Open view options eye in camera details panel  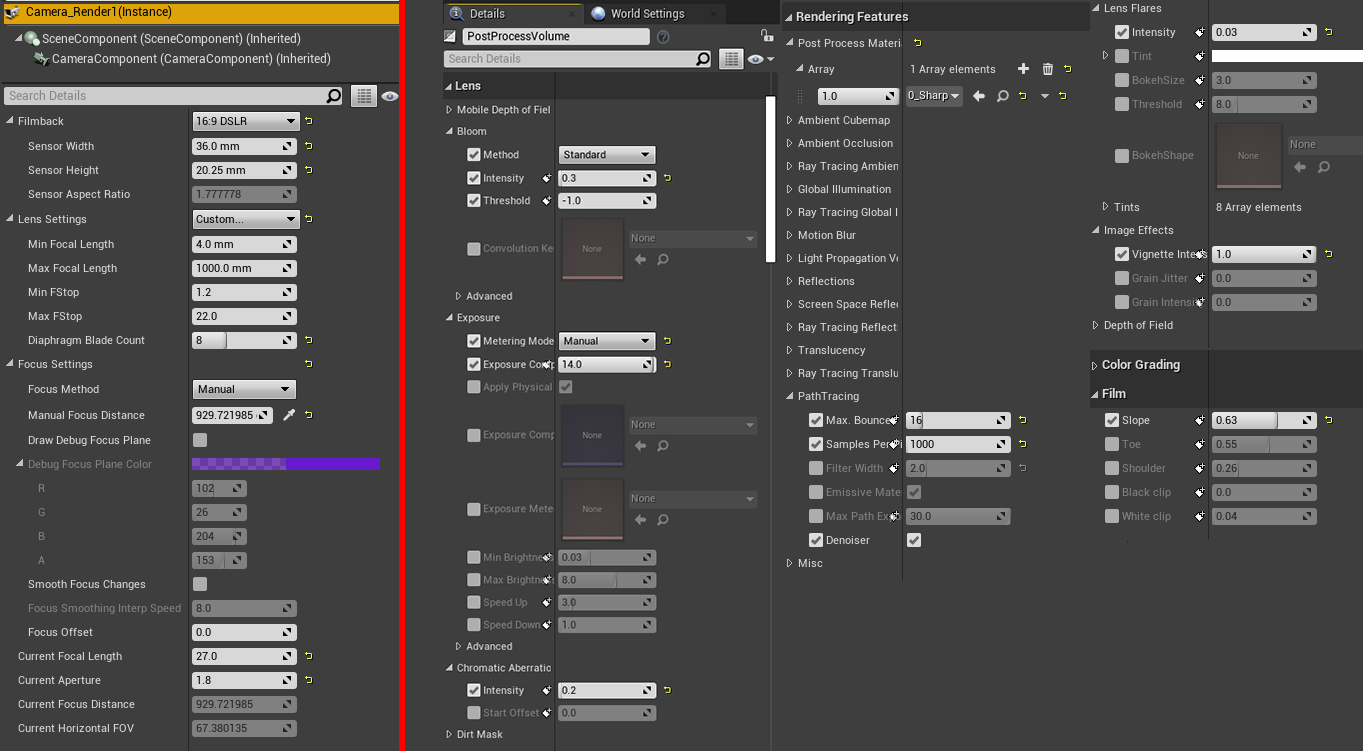pyautogui.click(x=389, y=96)
